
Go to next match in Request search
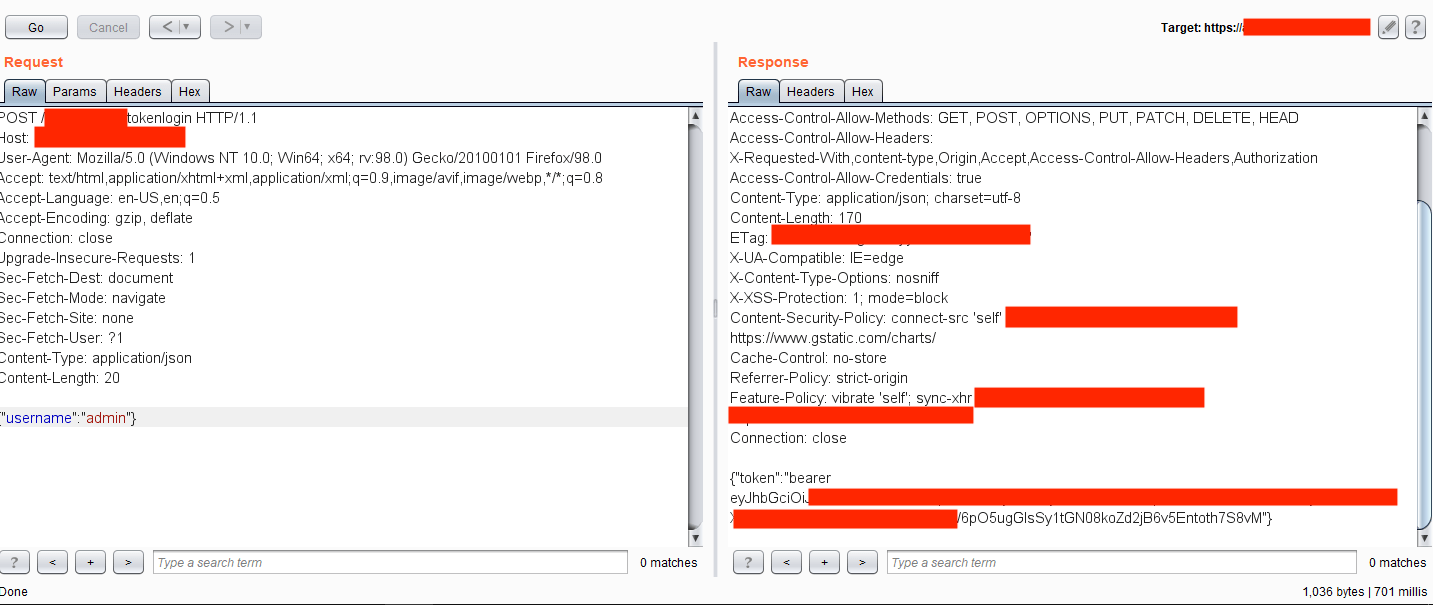pos(128,562)
